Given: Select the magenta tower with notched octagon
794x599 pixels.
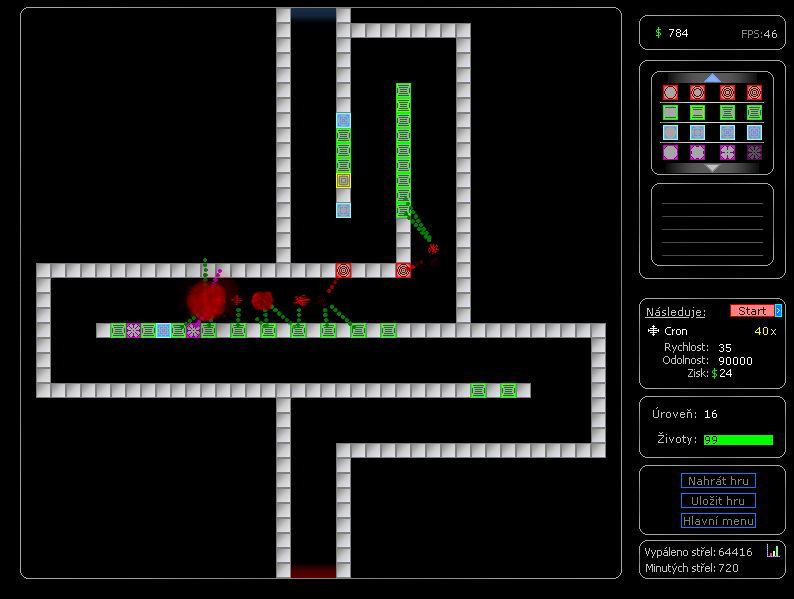Looking at the screenshot, I should 697,152.
